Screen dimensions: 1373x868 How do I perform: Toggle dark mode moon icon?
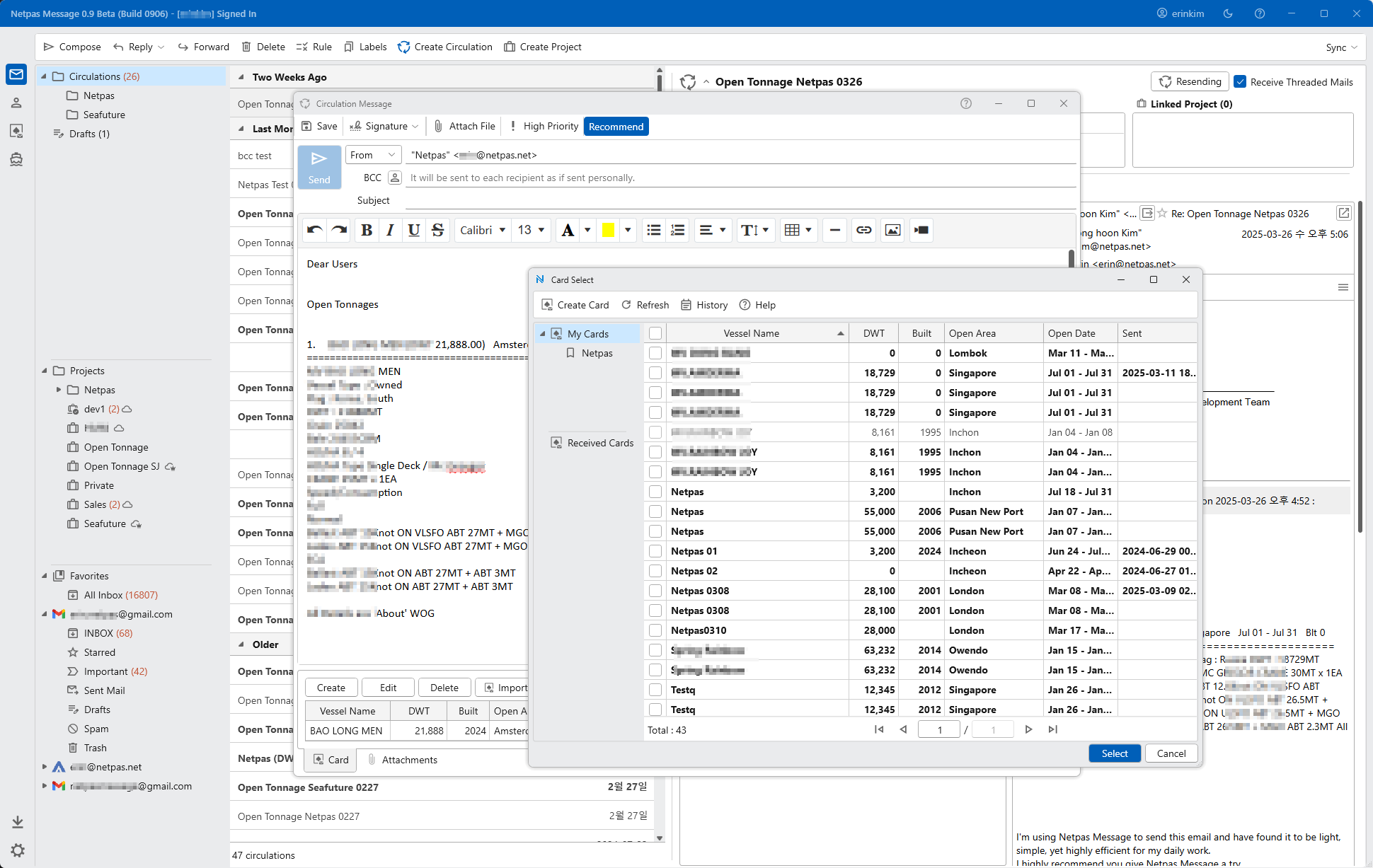pyautogui.click(x=1228, y=13)
